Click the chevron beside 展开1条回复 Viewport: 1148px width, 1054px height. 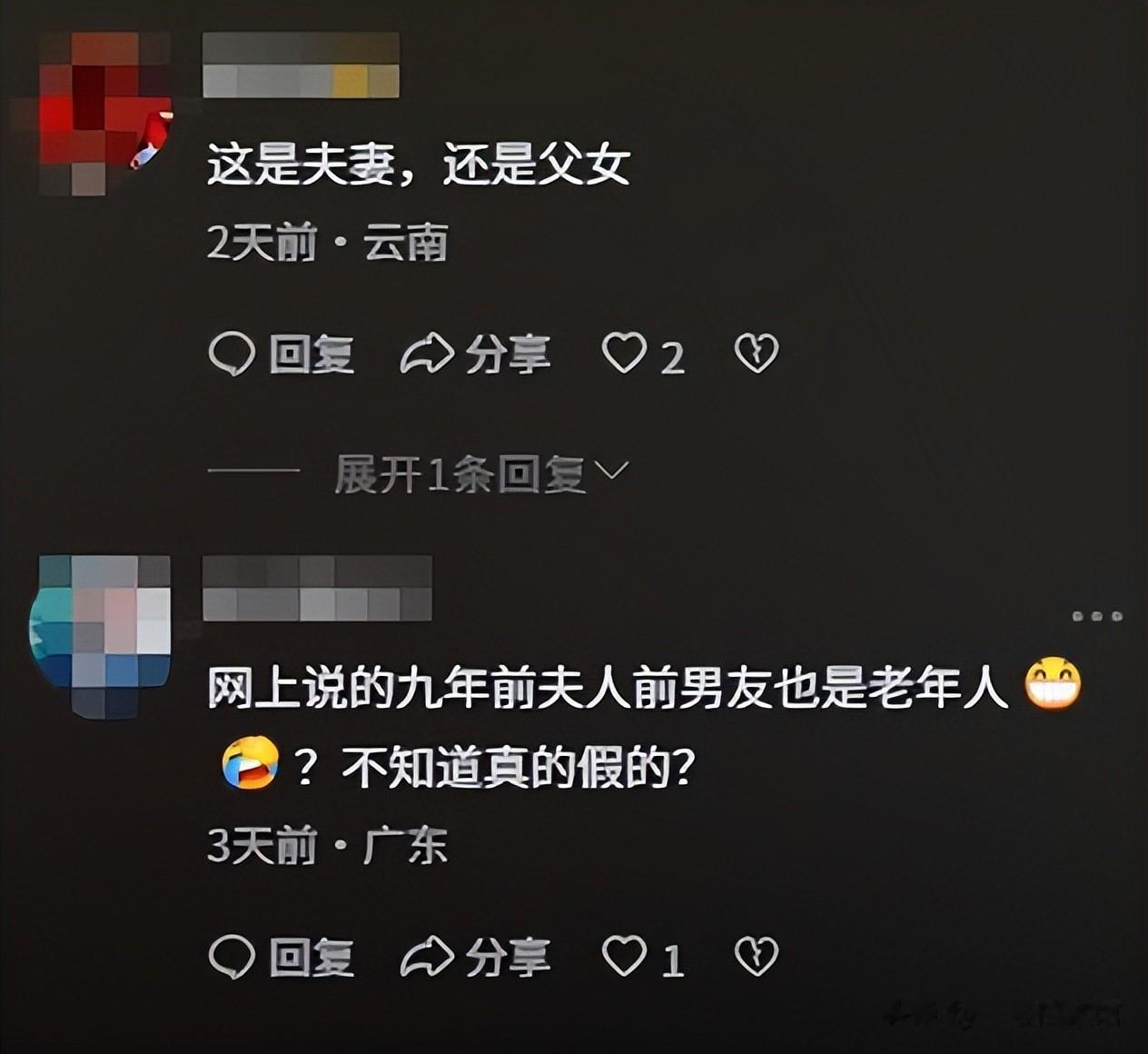[610, 471]
